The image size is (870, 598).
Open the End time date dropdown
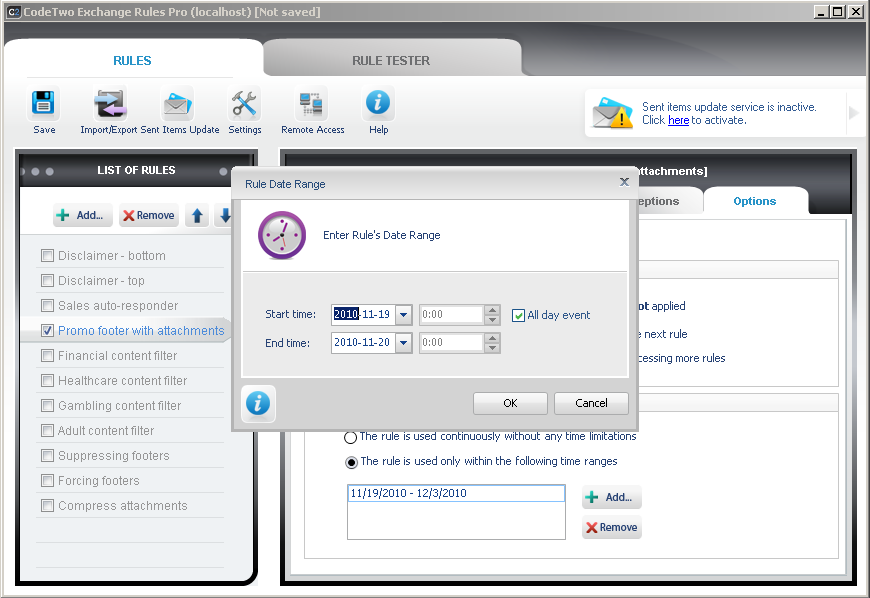(x=403, y=343)
